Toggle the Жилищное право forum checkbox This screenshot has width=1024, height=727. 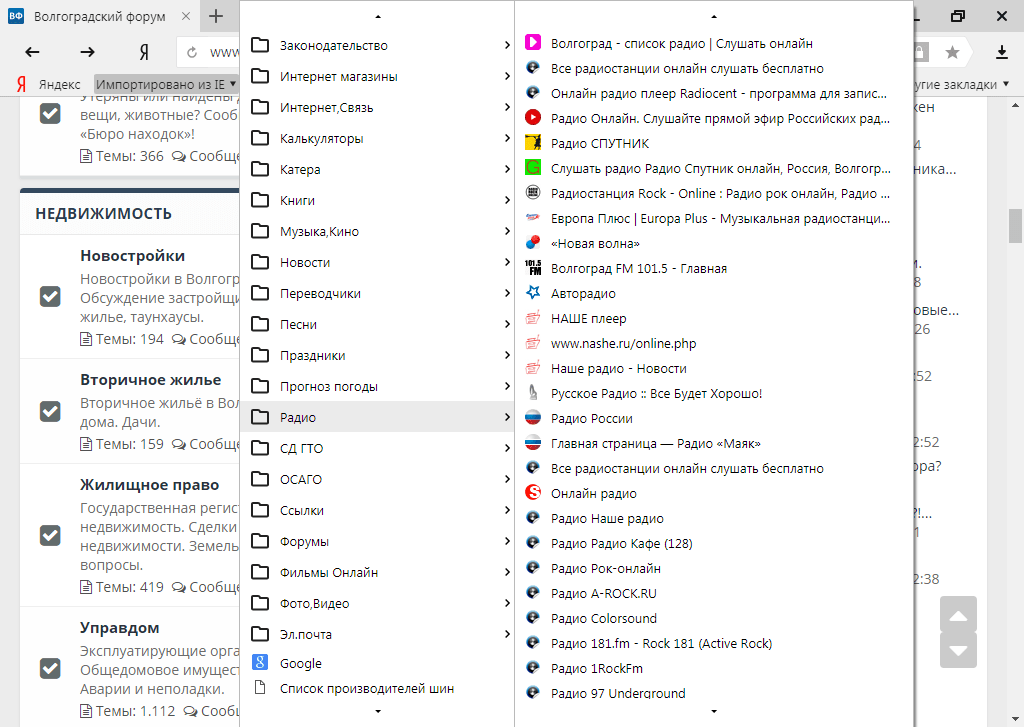click(x=50, y=536)
